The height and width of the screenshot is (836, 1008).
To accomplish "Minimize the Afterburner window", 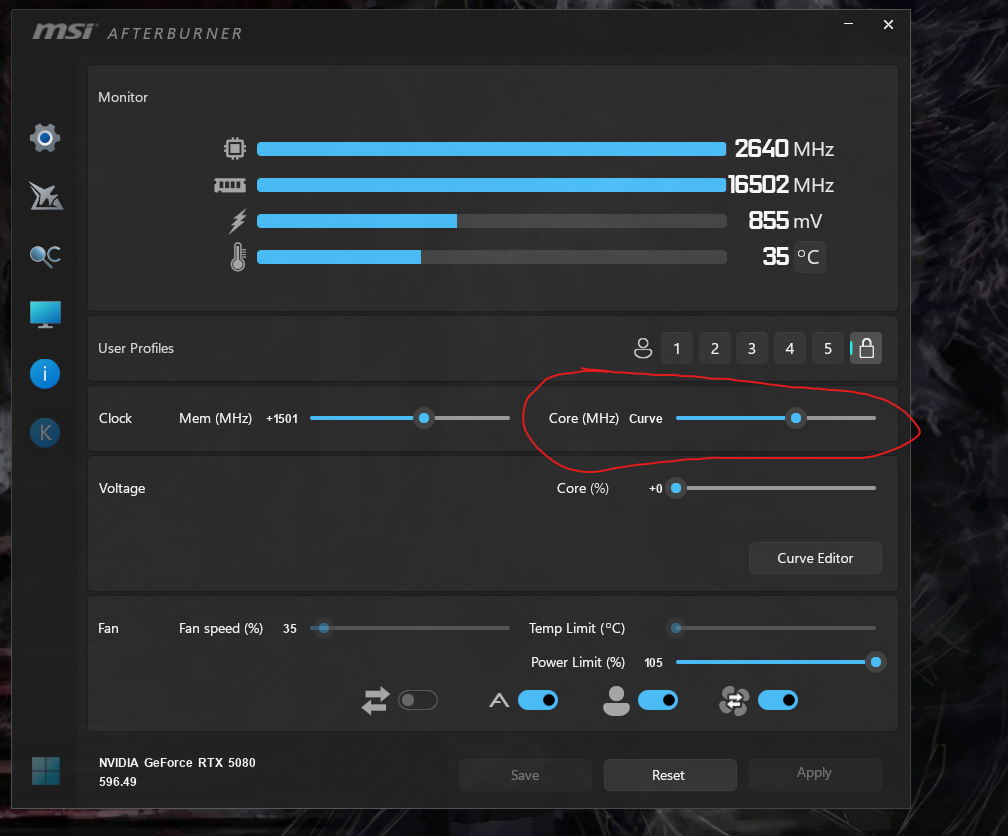I will (849, 24).
